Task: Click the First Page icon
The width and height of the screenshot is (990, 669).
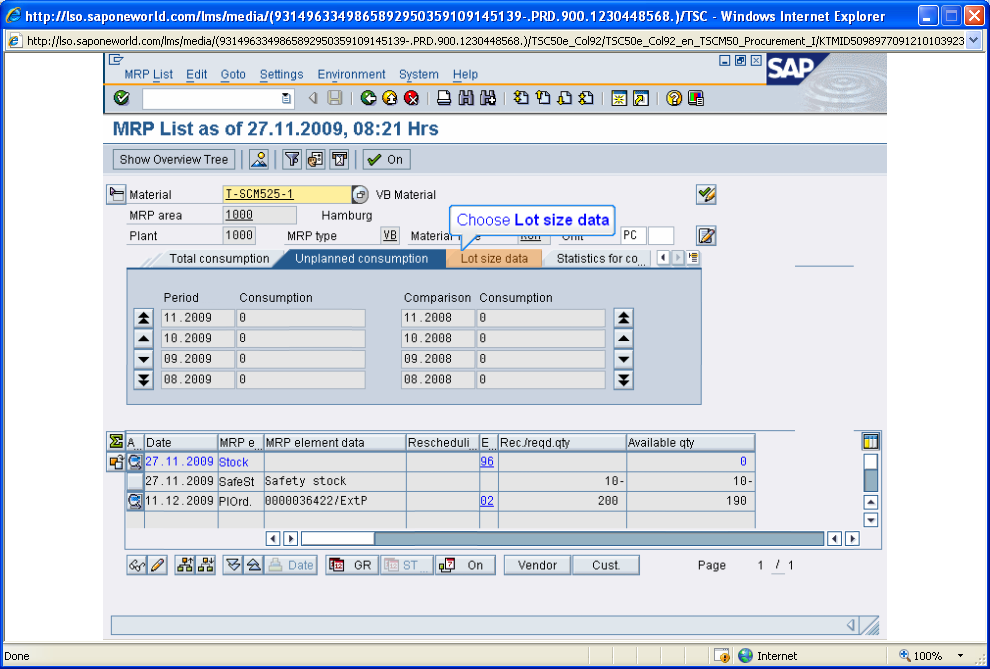Action: click(521, 98)
